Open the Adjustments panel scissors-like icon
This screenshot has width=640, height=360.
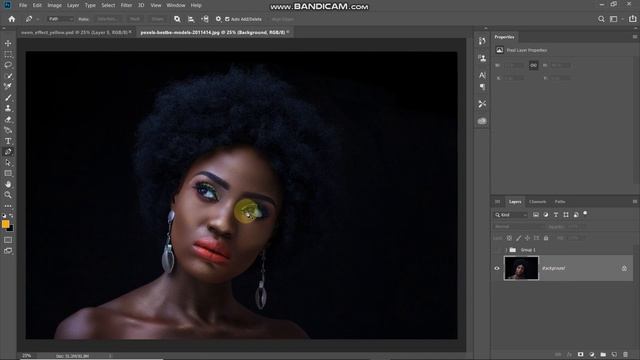tap(482, 104)
